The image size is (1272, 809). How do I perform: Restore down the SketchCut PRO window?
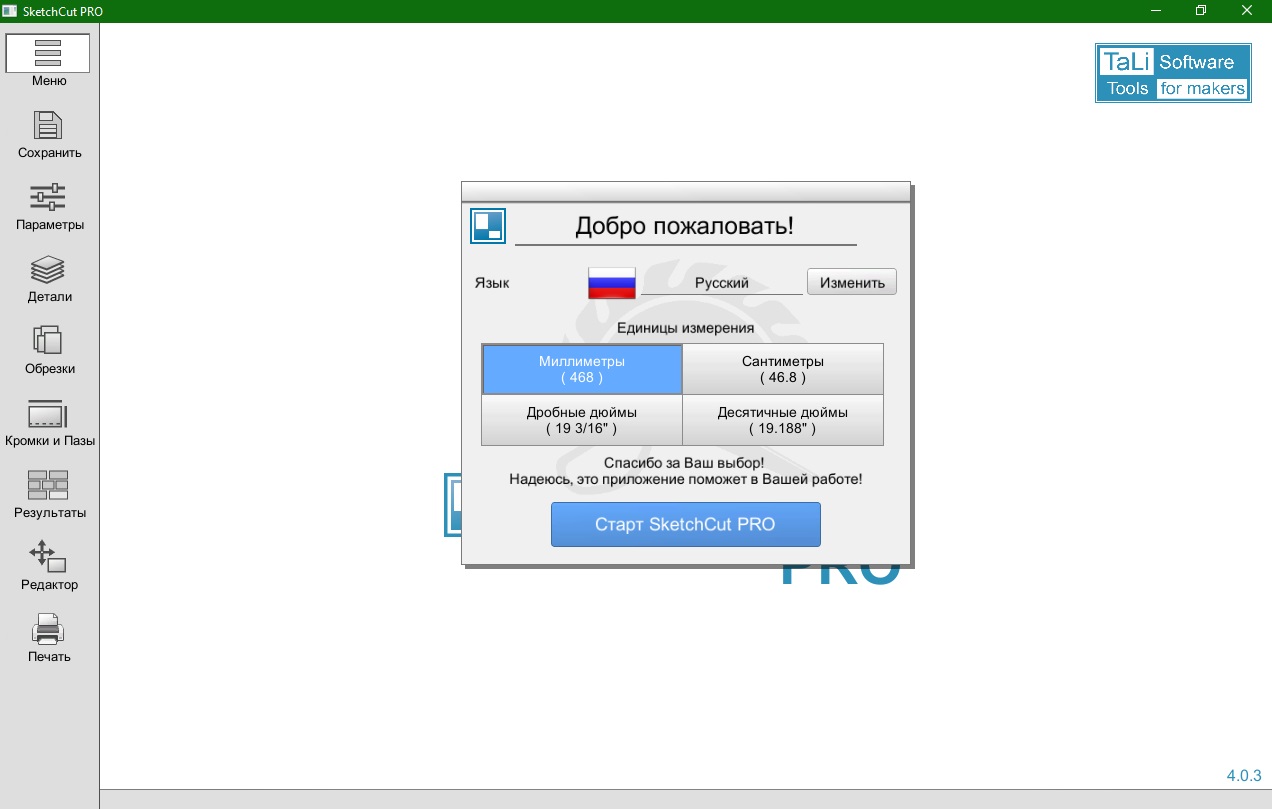point(1201,11)
